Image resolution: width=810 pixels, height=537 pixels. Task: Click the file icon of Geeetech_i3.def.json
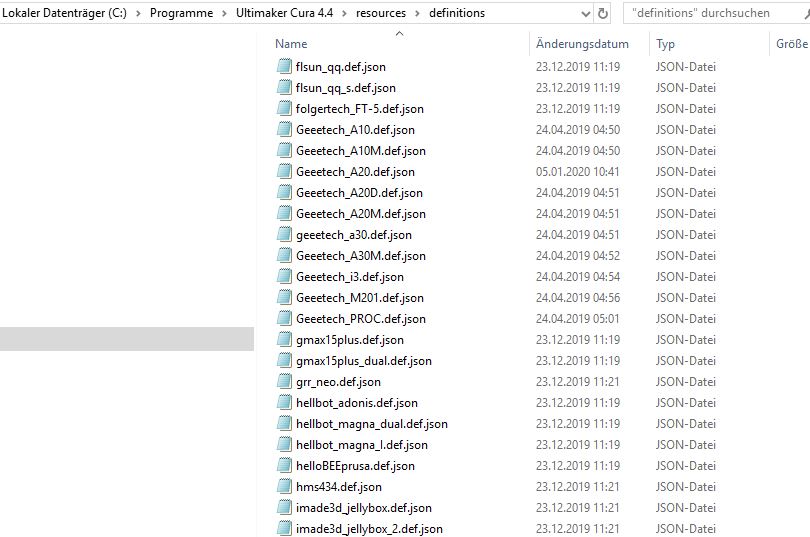tap(284, 276)
